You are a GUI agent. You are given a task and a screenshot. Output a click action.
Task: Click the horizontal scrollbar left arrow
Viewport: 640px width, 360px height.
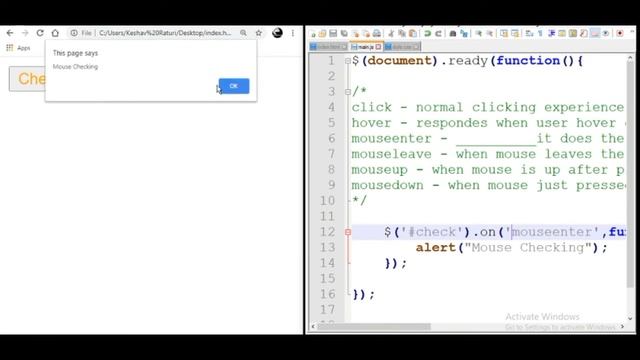click(x=313, y=327)
